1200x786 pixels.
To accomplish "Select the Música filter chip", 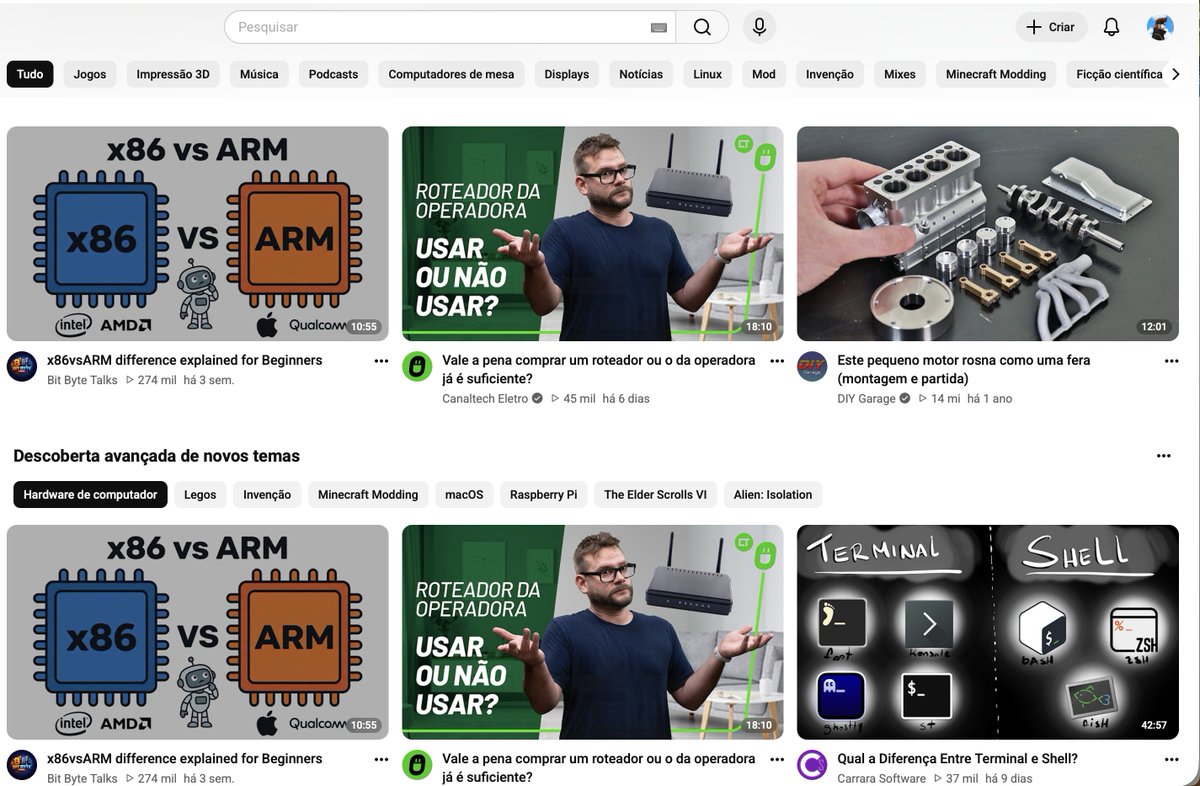I will [x=259, y=74].
